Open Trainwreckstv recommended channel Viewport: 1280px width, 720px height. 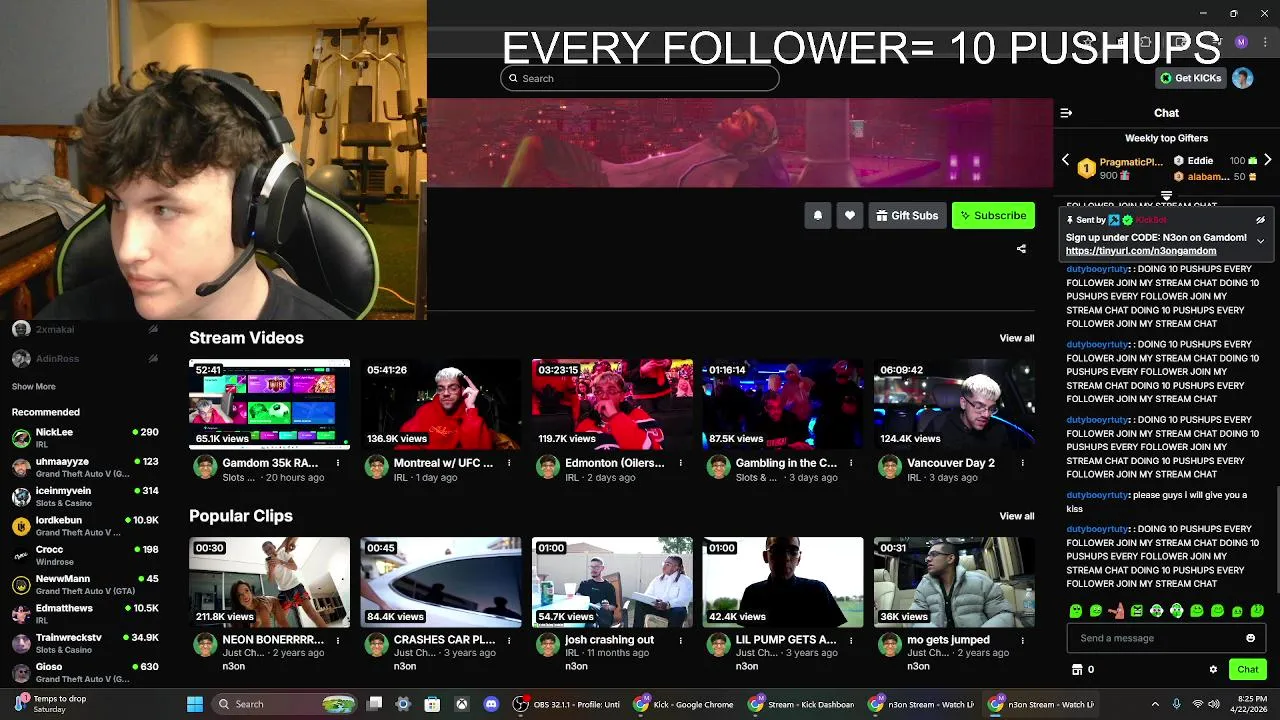point(85,643)
